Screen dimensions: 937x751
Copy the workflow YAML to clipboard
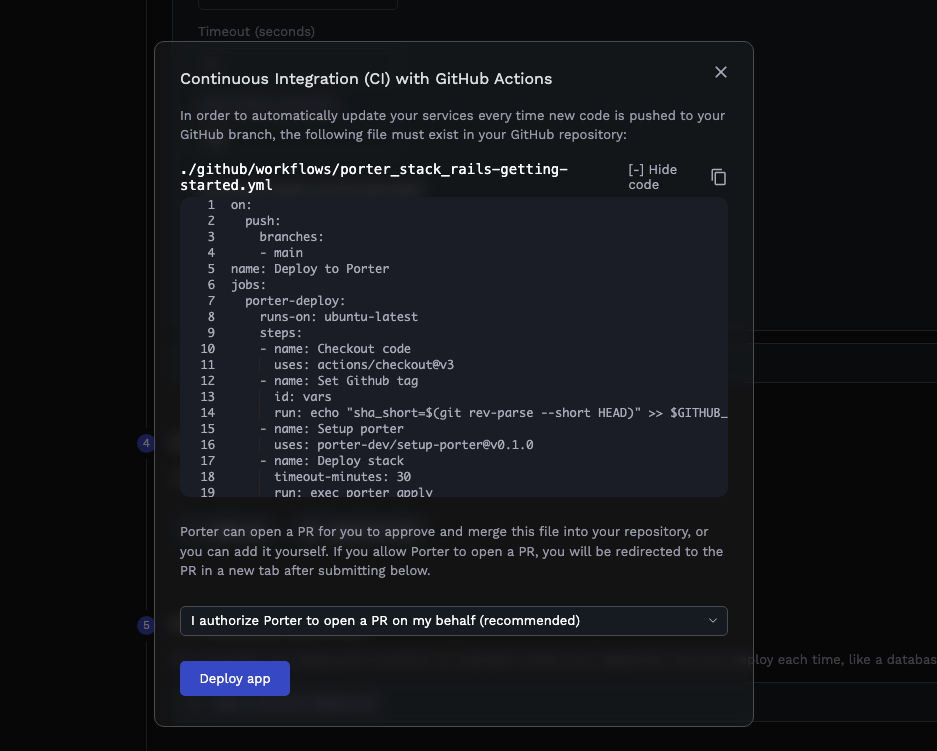point(718,177)
